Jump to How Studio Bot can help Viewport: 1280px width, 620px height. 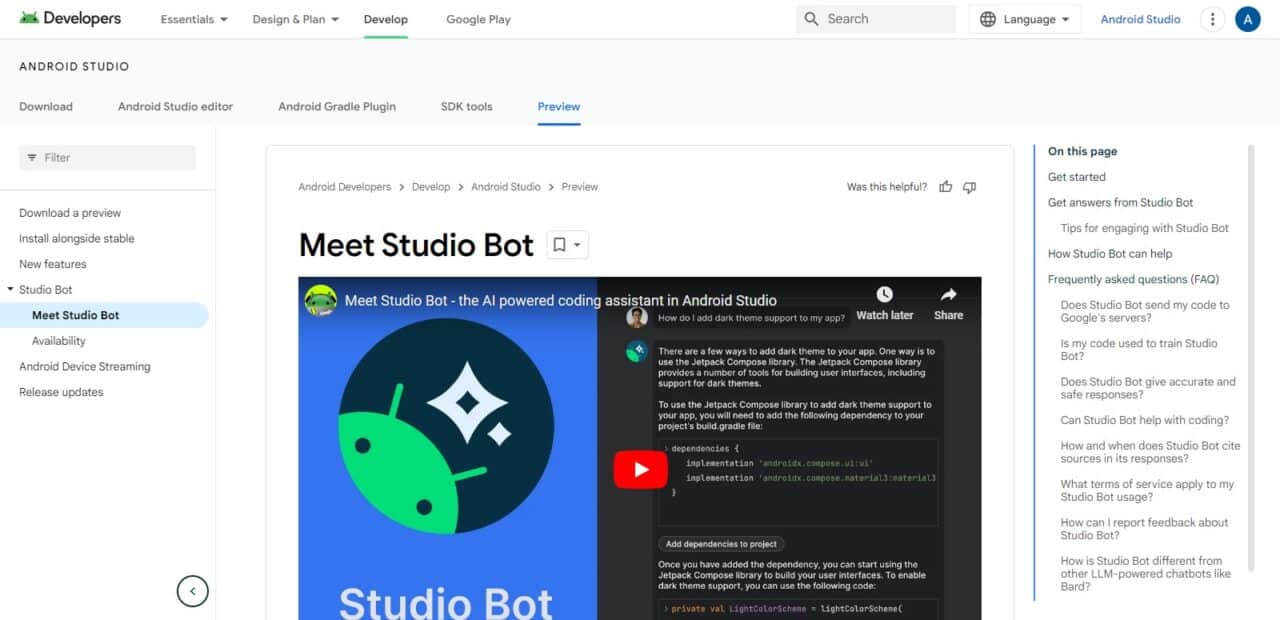[x=1110, y=254]
